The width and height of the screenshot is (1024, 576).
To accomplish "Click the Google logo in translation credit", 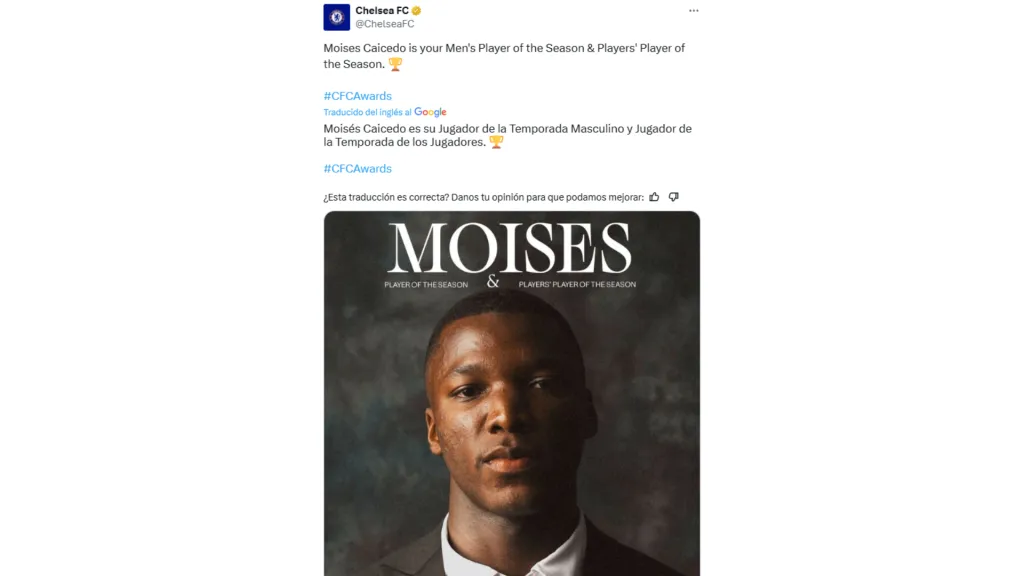I will pos(430,112).
